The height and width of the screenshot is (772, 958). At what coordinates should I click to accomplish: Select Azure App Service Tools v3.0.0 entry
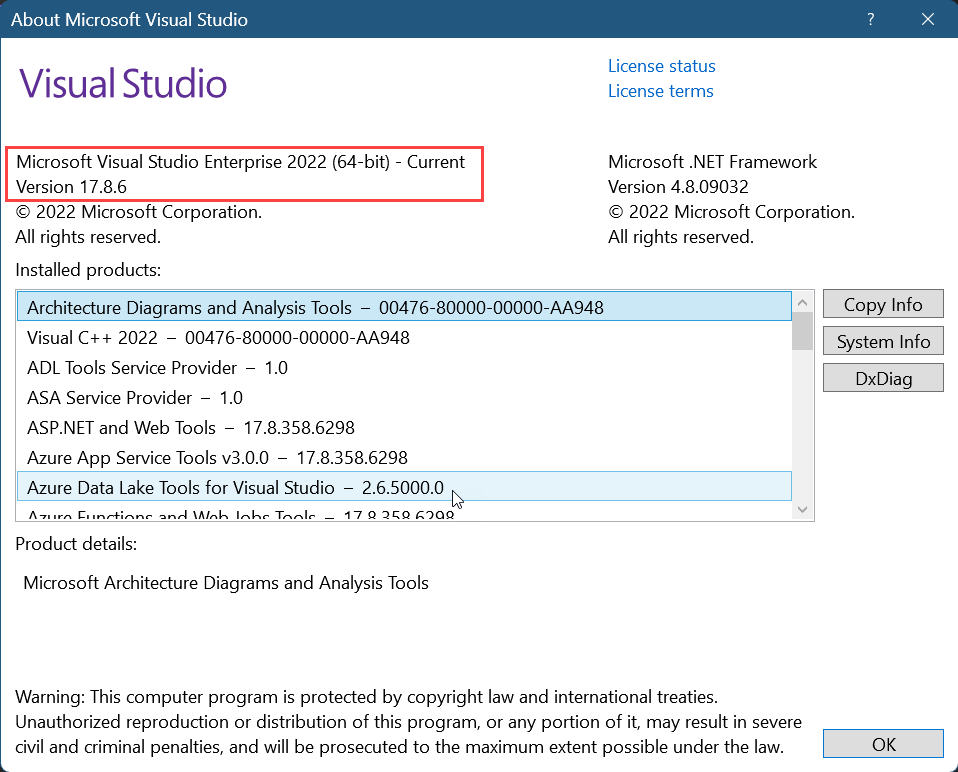404,457
